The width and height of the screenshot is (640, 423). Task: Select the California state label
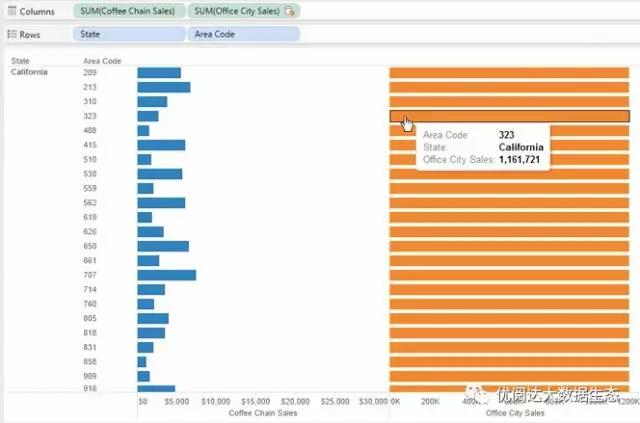[28, 73]
